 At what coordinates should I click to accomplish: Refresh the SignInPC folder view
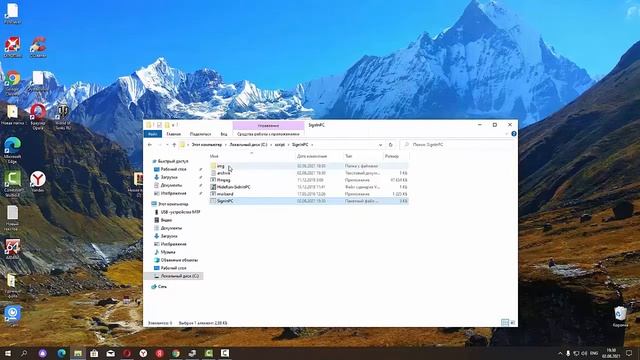pyautogui.click(x=391, y=145)
